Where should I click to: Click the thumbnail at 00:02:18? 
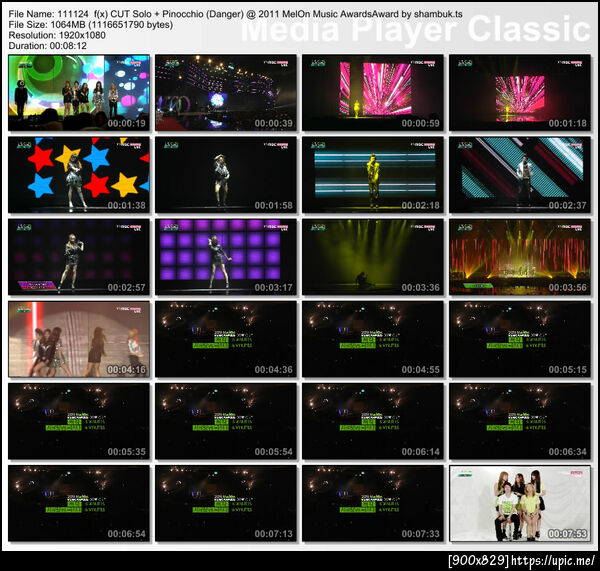coord(373,175)
